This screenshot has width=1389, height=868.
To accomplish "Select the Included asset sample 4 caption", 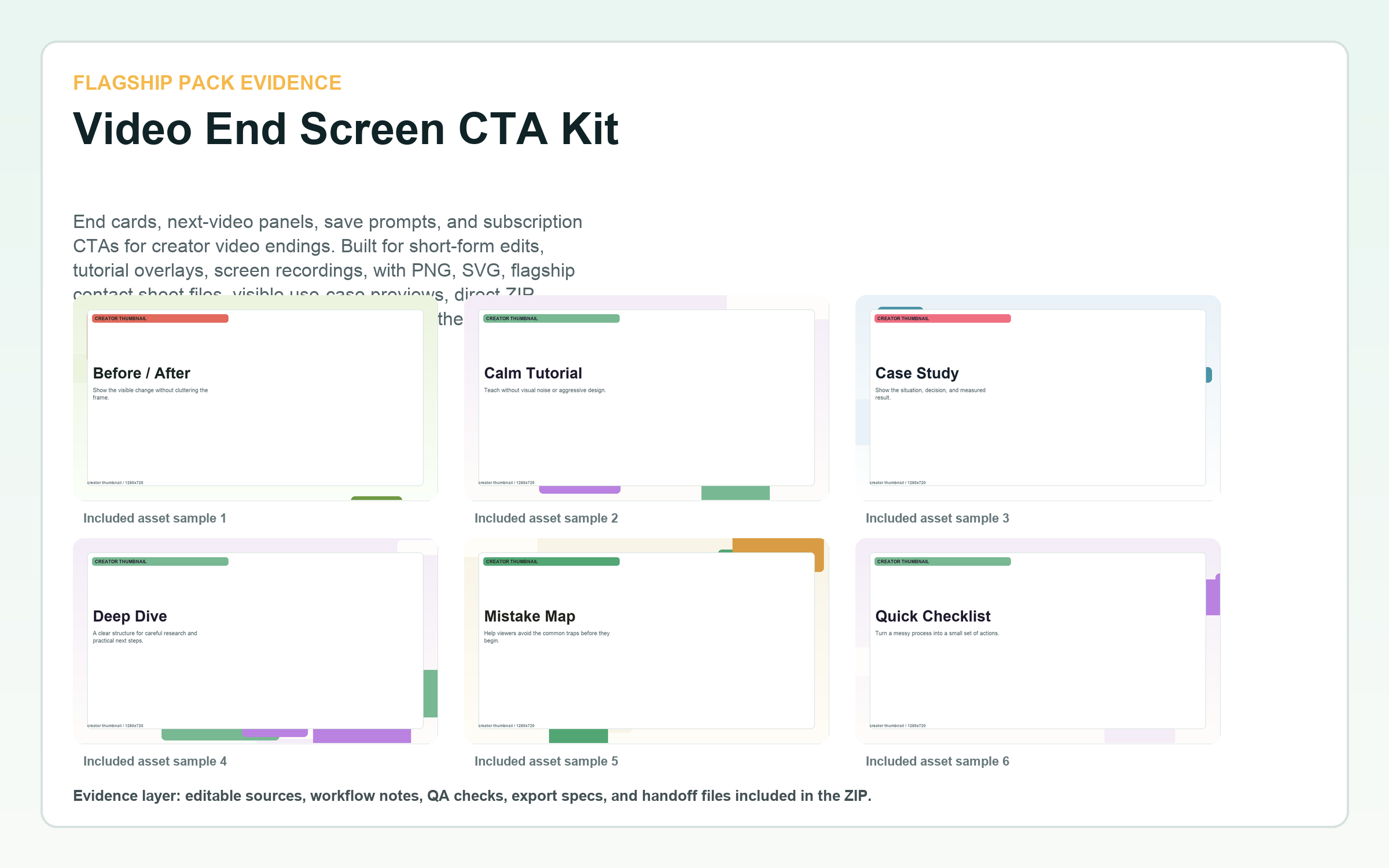I will (155, 762).
